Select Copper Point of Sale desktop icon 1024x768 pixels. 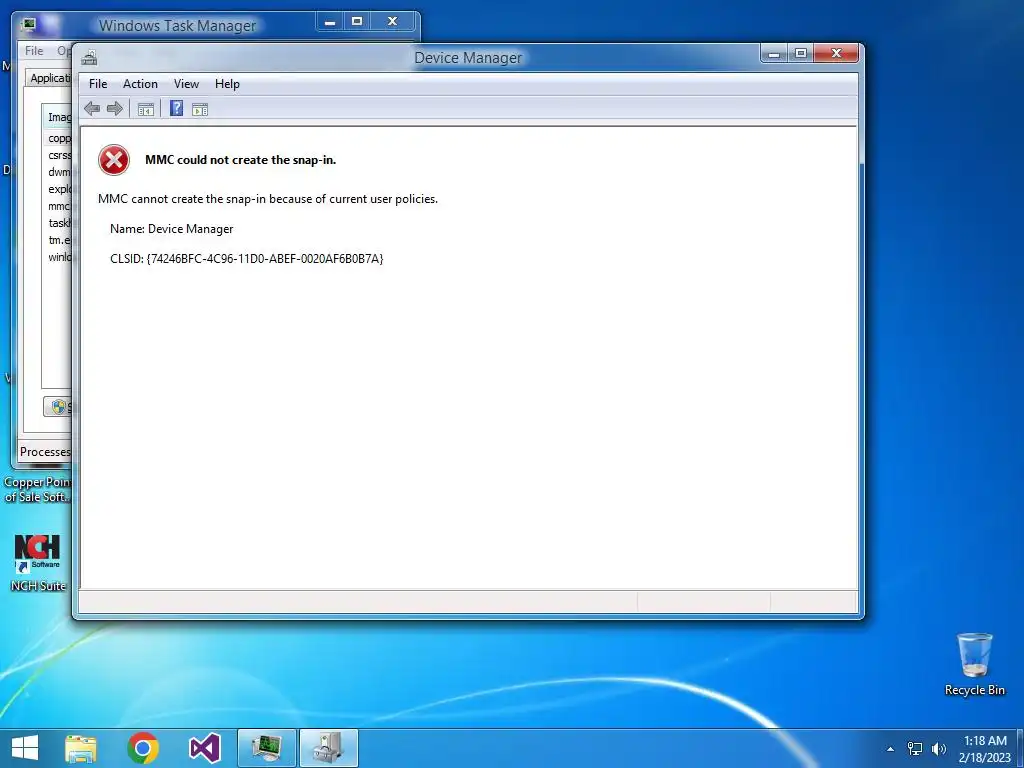pyautogui.click(x=37, y=489)
